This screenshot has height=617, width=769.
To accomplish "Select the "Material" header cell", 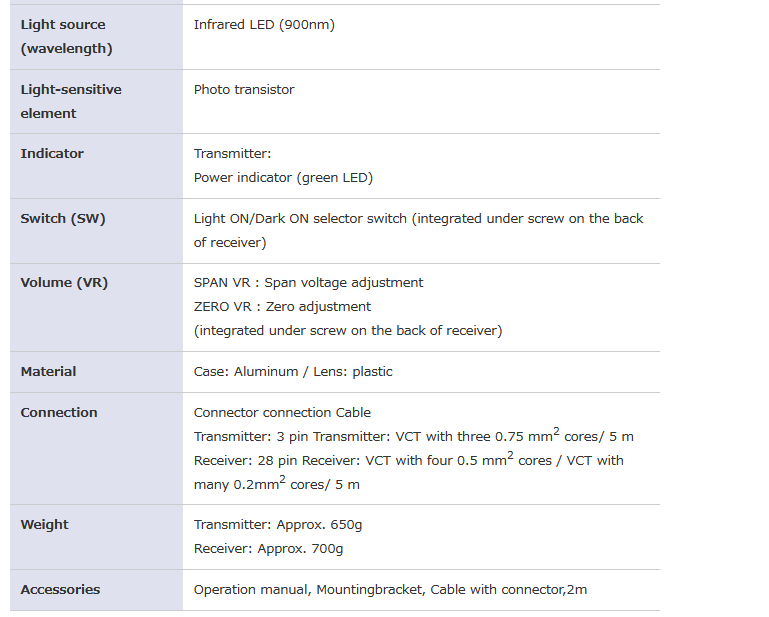I will point(48,372).
